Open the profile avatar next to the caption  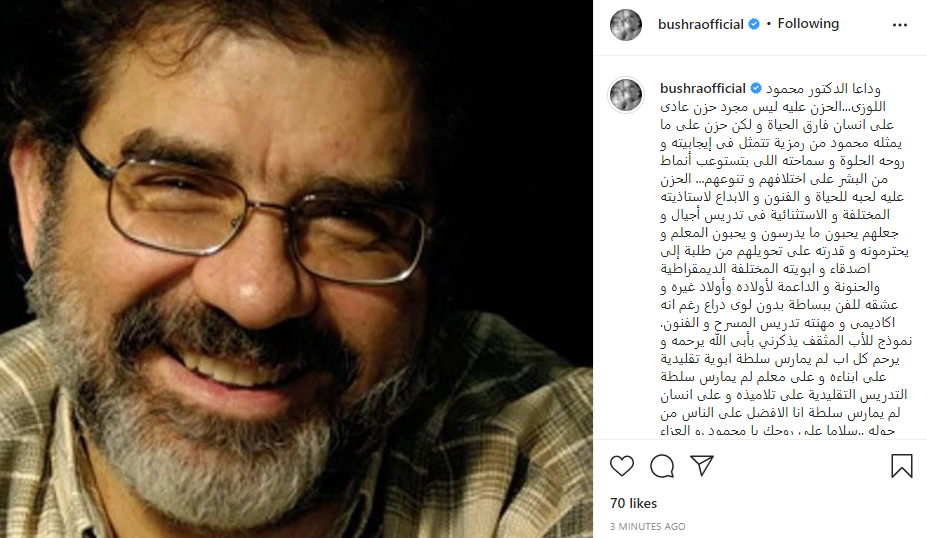[x=625, y=95]
